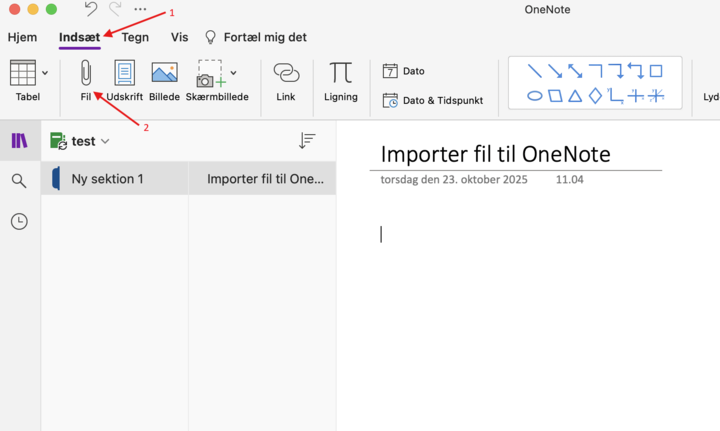Insert a hyperlink with Link icon
The height and width of the screenshot is (431, 720).
pyautogui.click(x=286, y=74)
